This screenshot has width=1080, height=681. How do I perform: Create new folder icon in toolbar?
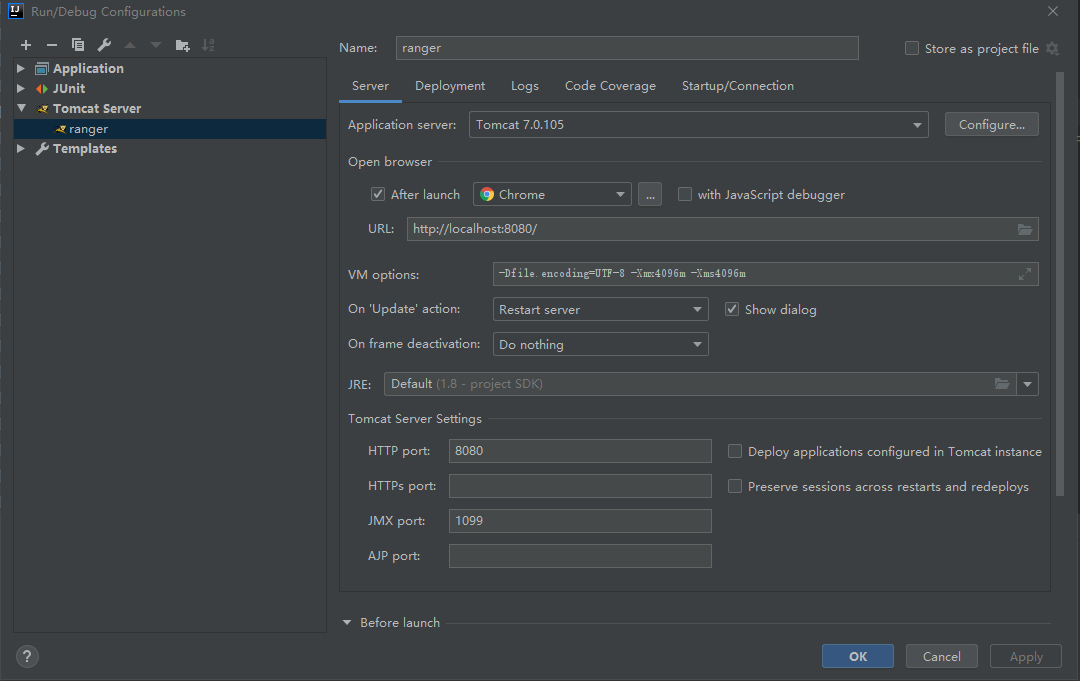coord(182,45)
